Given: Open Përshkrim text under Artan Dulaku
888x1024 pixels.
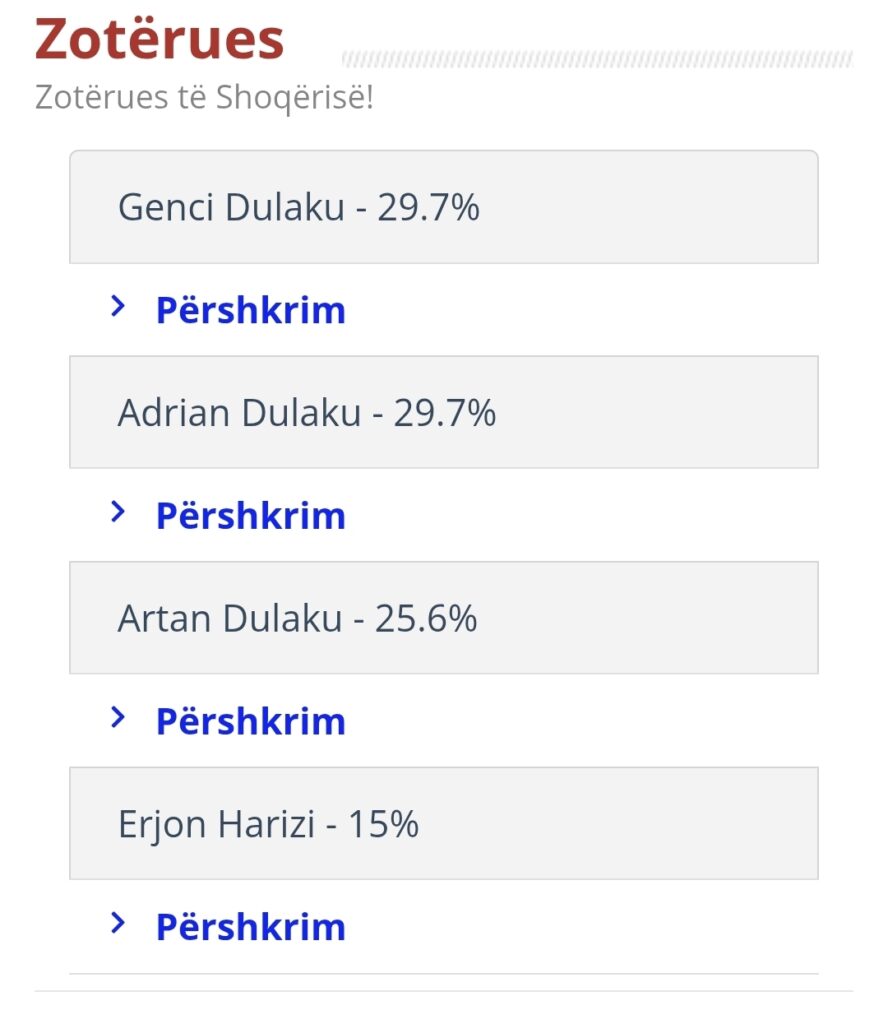Looking at the screenshot, I should click(x=251, y=722).
